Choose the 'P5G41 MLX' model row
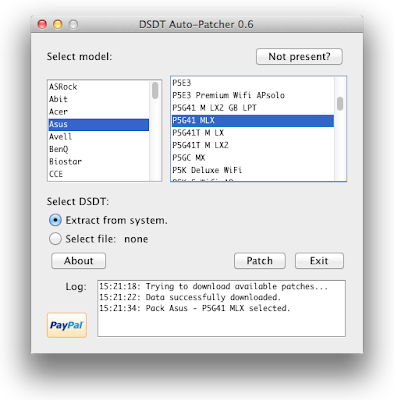The width and height of the screenshot is (394, 400). (x=253, y=120)
